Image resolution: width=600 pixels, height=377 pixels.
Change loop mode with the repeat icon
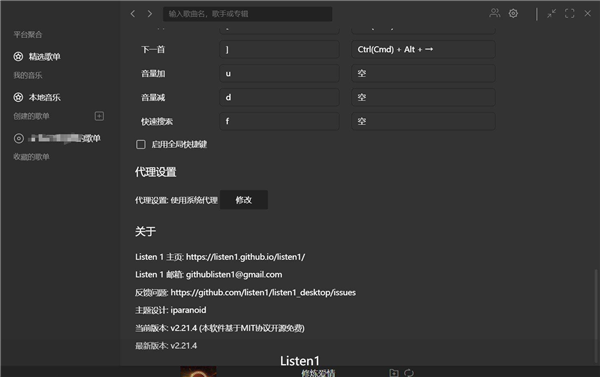(x=409, y=372)
